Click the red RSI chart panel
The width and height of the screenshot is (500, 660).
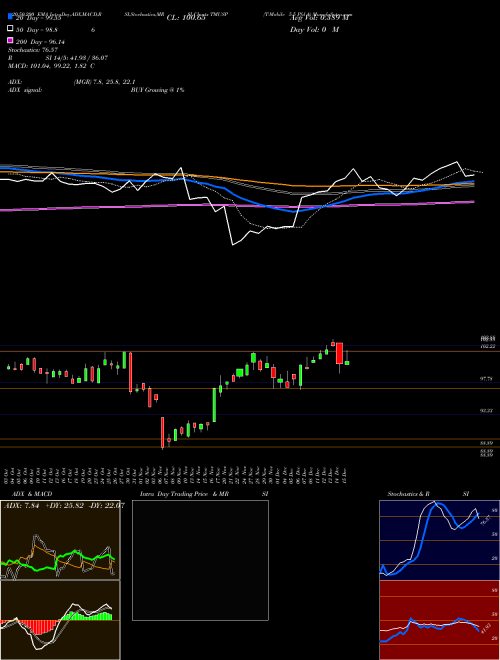[439, 620]
